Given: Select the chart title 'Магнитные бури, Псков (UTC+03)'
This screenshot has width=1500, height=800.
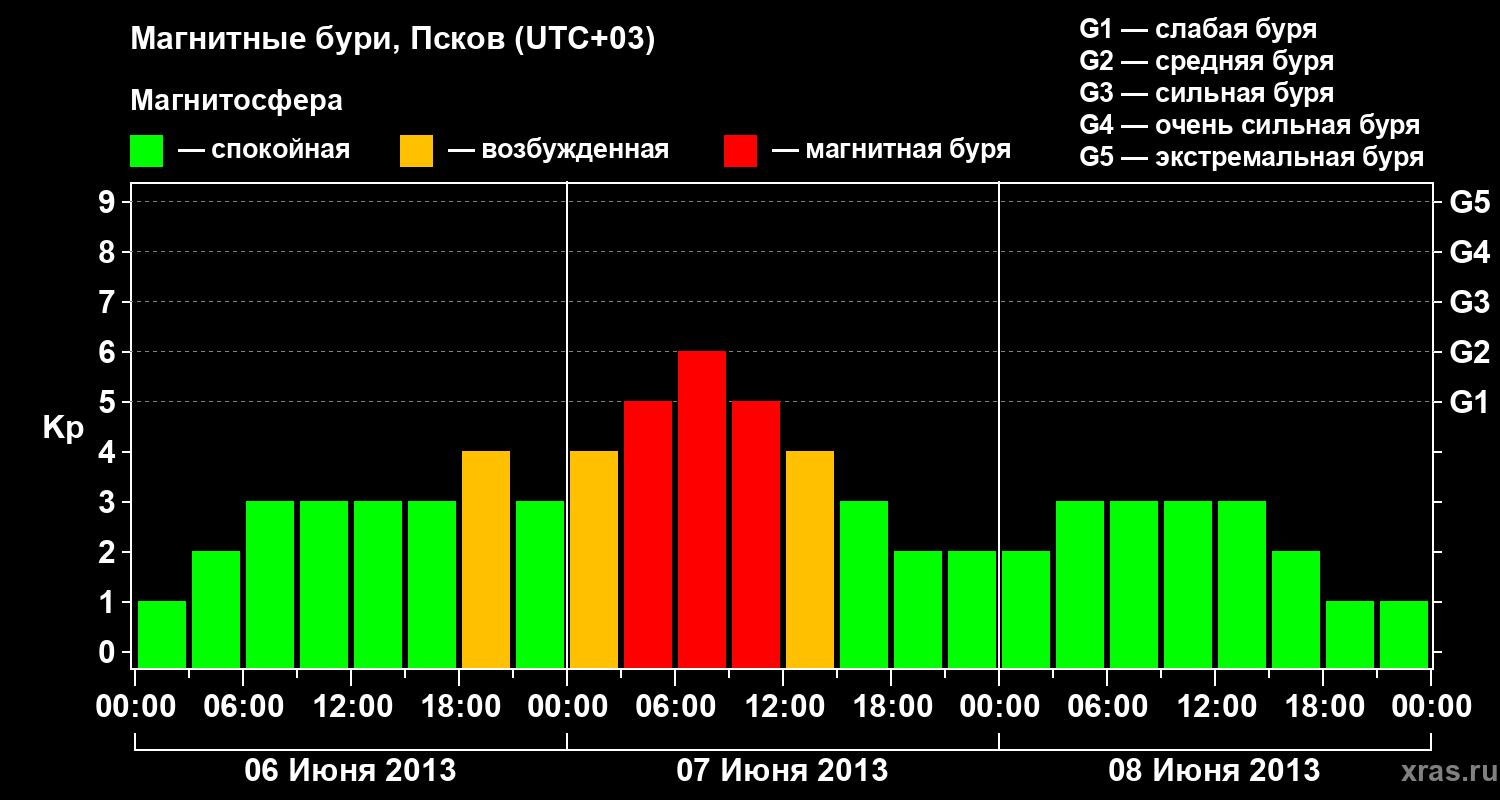Looking at the screenshot, I should pos(393,40).
